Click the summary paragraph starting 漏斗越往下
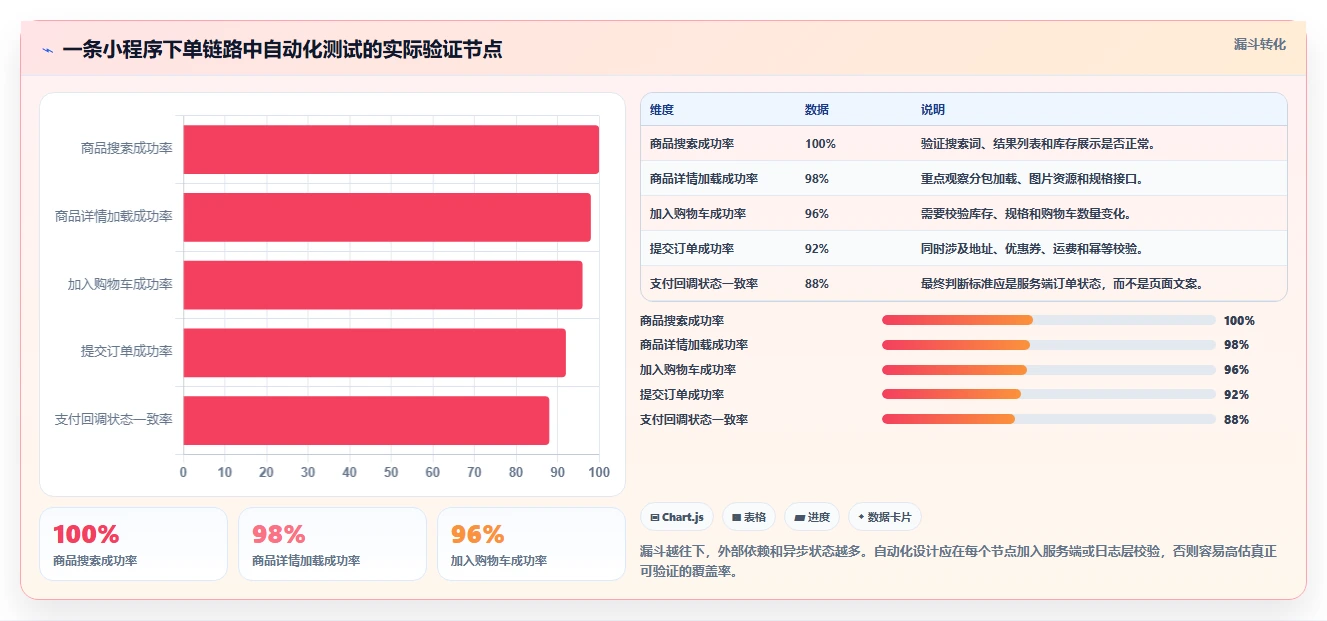Image resolution: width=1327 pixels, height=621 pixels. tap(958, 562)
